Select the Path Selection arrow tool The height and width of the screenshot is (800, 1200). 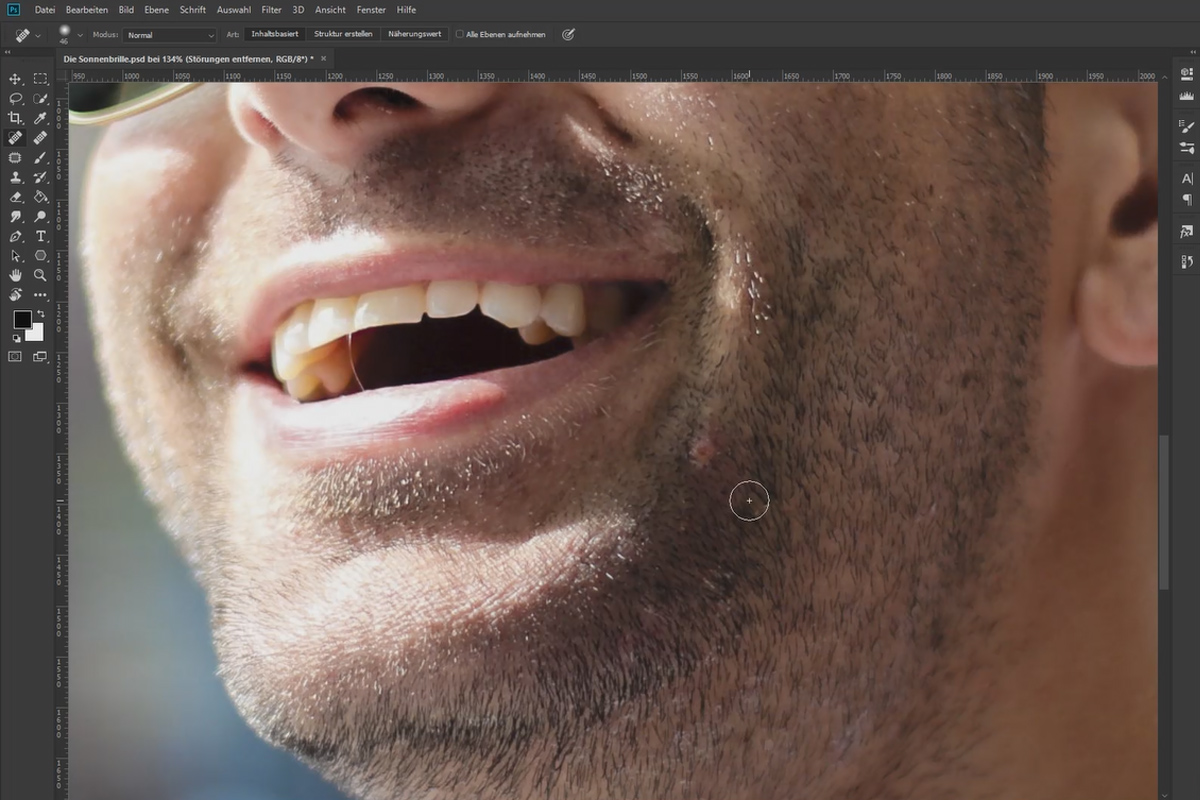tap(15, 255)
